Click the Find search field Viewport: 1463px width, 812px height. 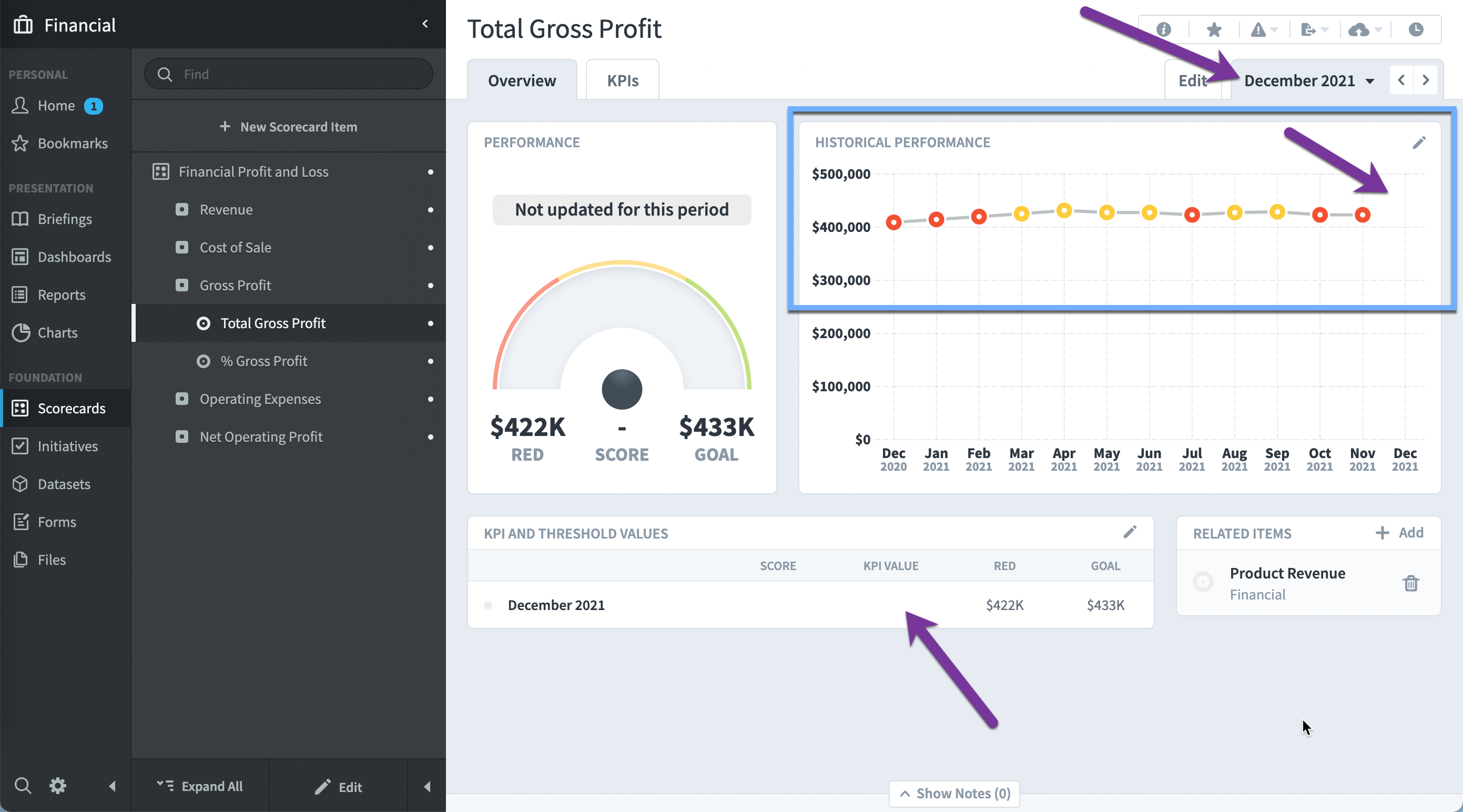[x=289, y=74]
